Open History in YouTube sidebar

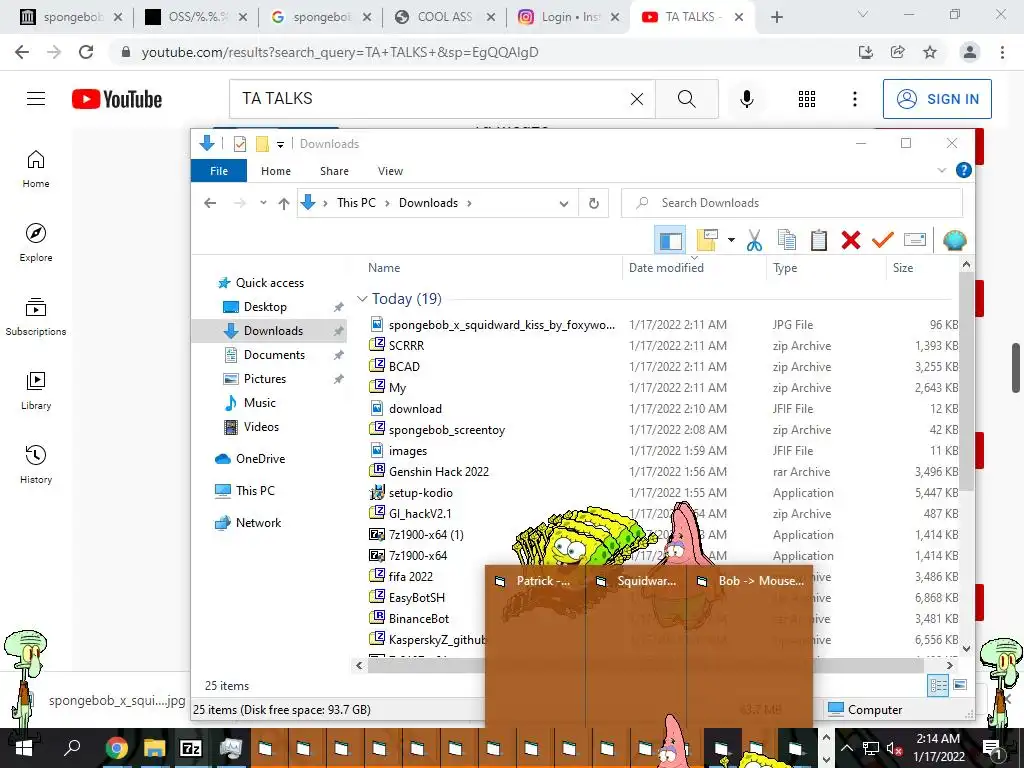click(x=36, y=464)
